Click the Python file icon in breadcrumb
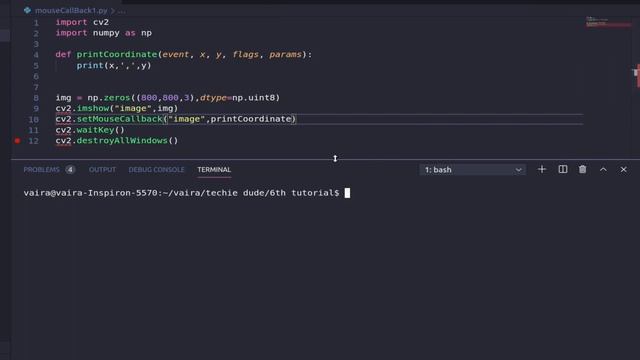 (x=27, y=10)
